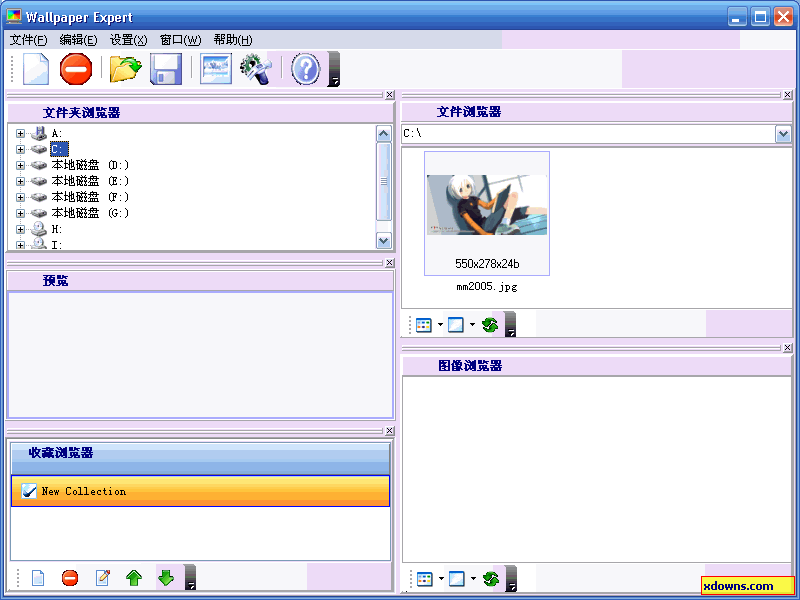Add new collection in collection toolbar
Screen dimensions: 800x600
38,578
